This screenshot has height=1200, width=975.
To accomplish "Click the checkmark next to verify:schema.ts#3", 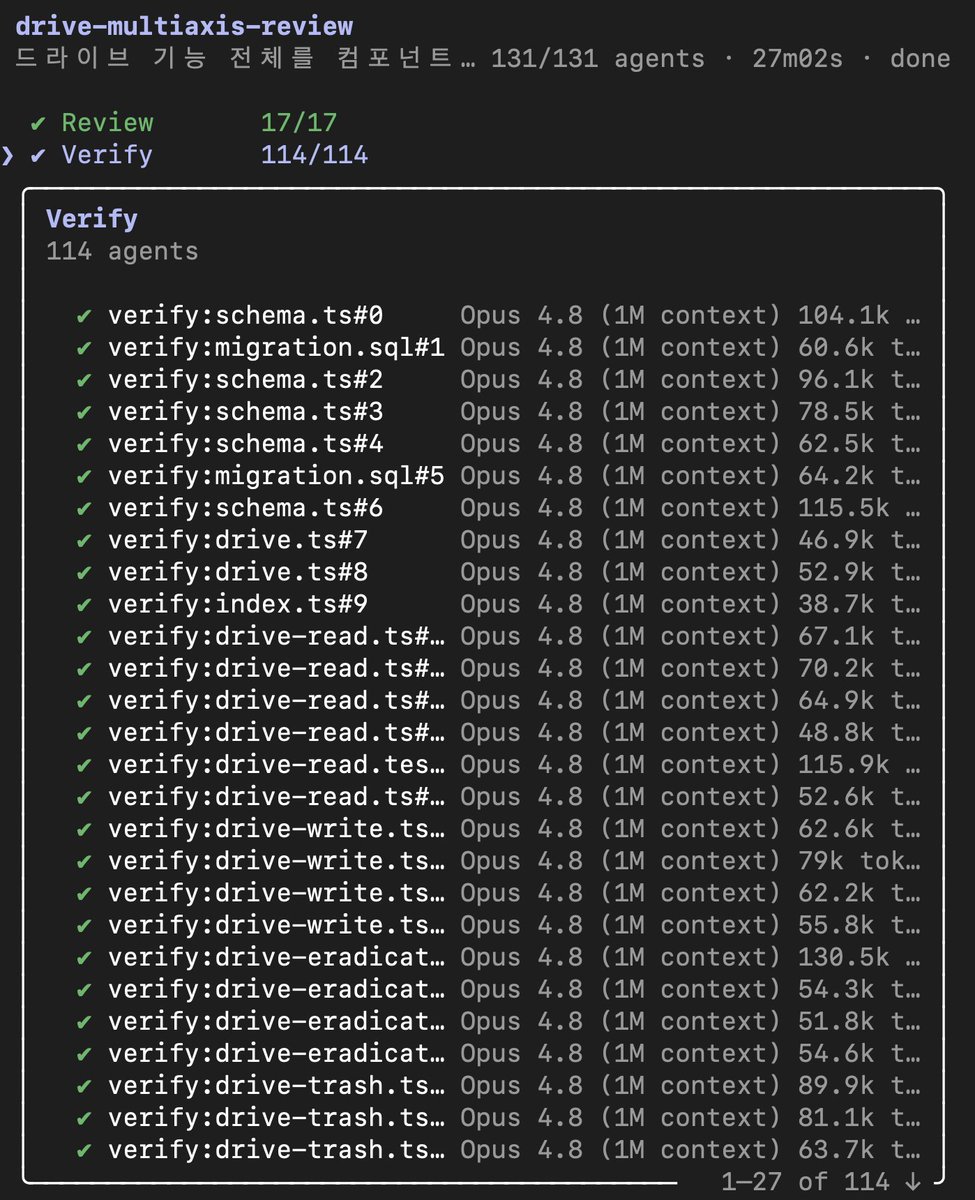I will coord(85,412).
